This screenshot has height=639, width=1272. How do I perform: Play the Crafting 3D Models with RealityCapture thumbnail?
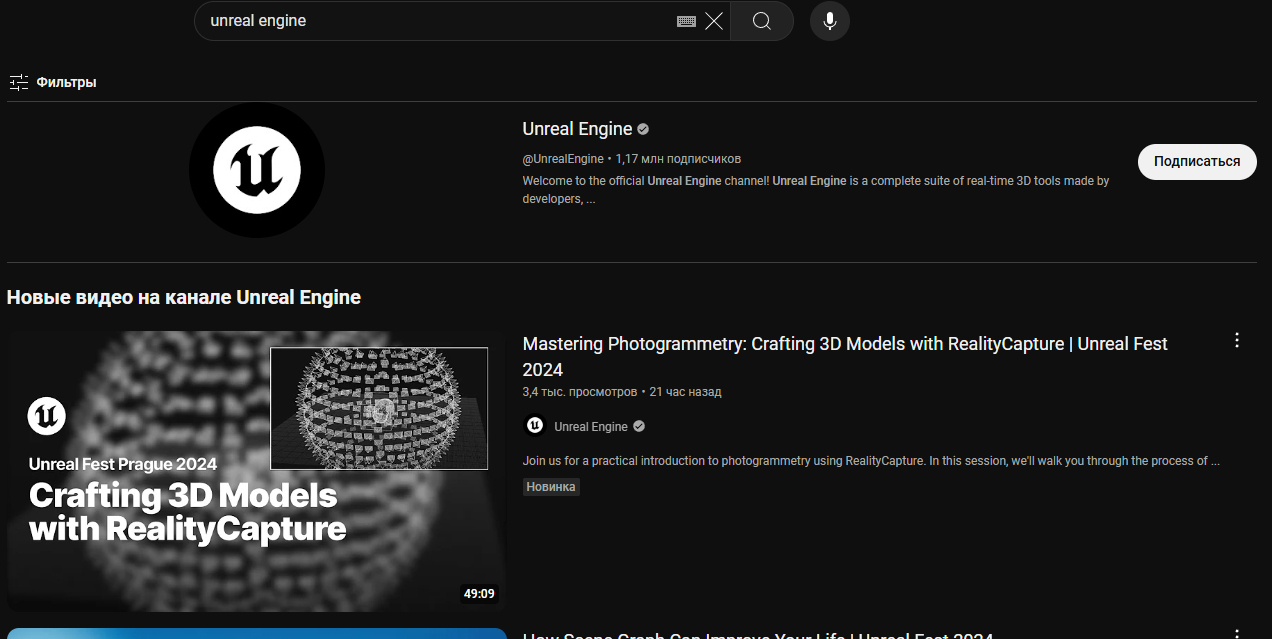click(256, 471)
